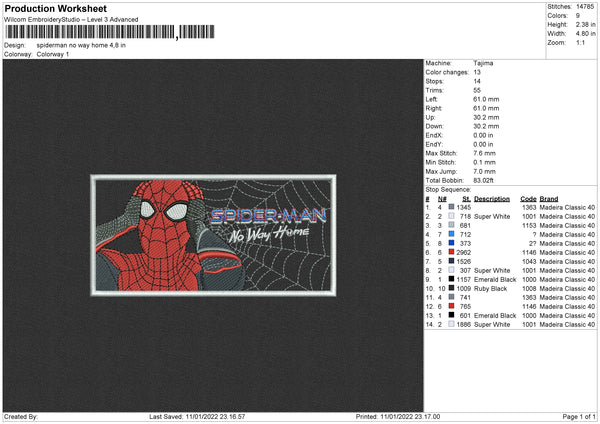The image size is (600, 424).
Task: Click the Spider-Man embroidery design preview
Action: [x=213, y=235]
